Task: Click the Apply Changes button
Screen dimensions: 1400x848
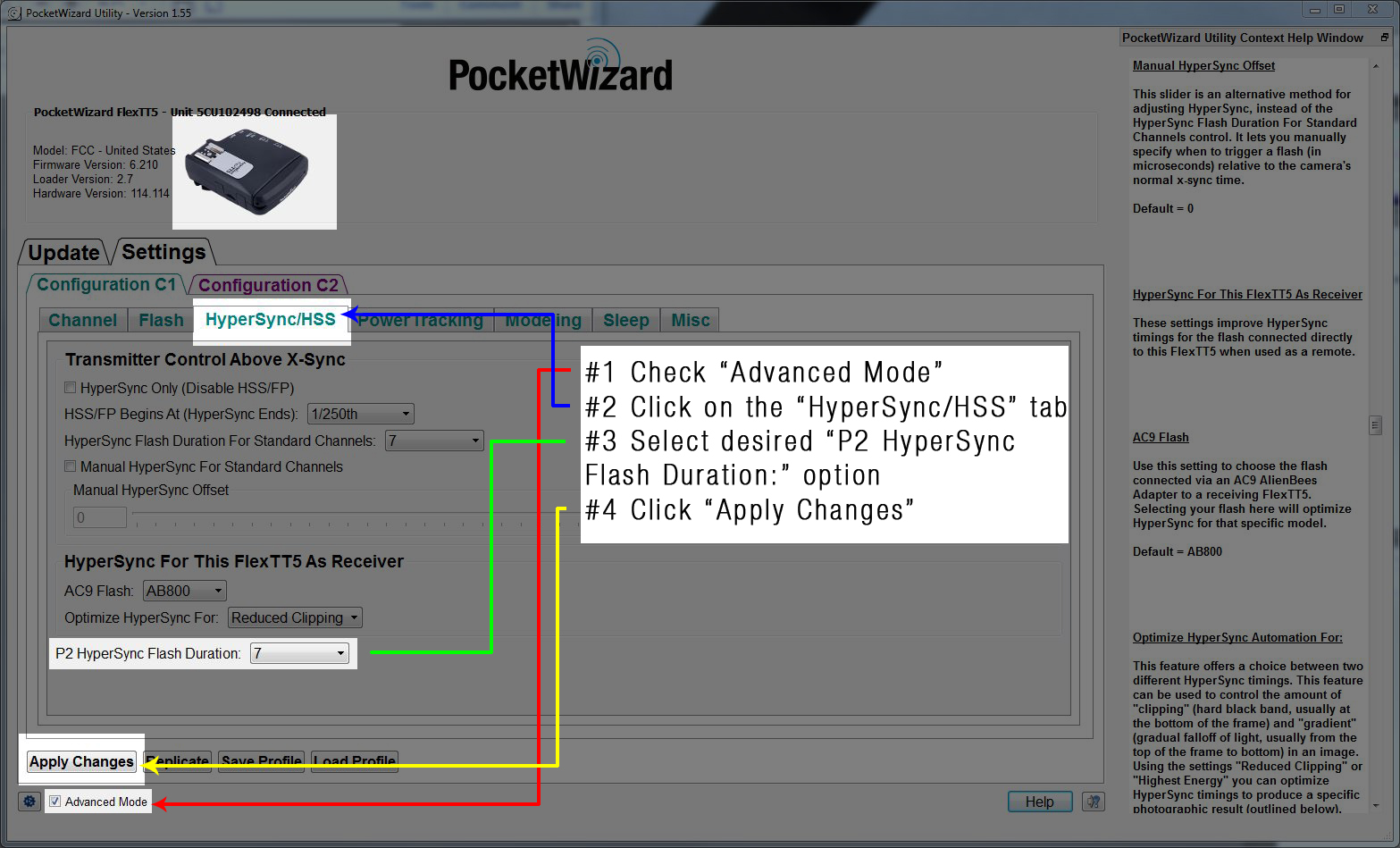Action: point(81,761)
